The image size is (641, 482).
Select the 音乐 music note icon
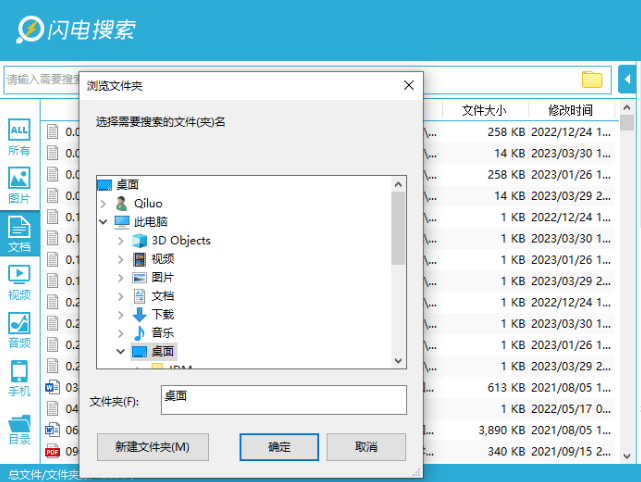coord(139,333)
